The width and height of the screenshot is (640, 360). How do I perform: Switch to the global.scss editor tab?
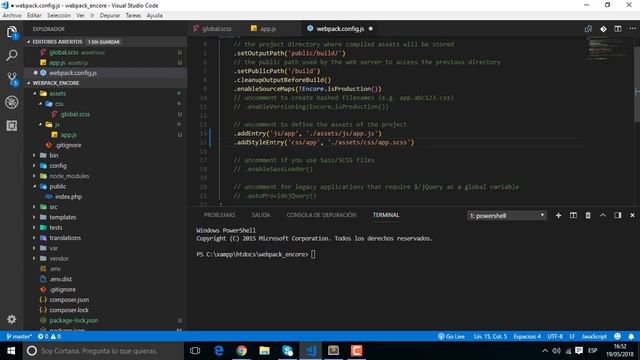click(x=216, y=29)
